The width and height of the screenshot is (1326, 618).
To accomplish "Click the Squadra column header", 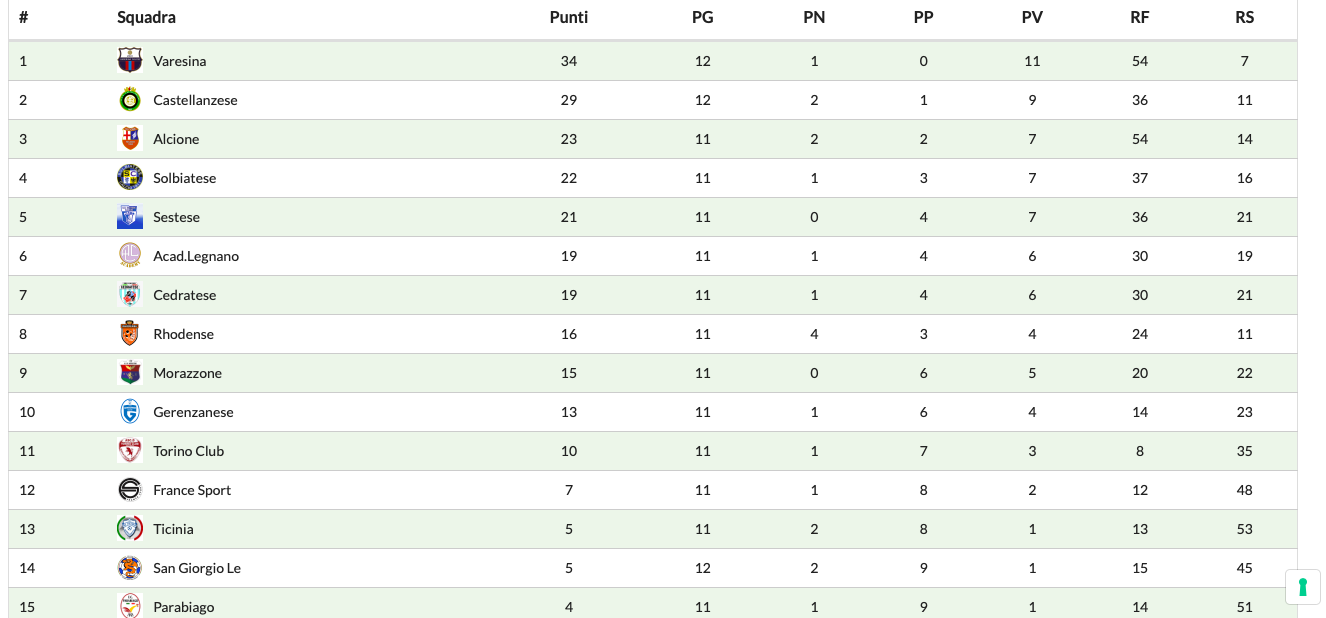I will pos(146,17).
